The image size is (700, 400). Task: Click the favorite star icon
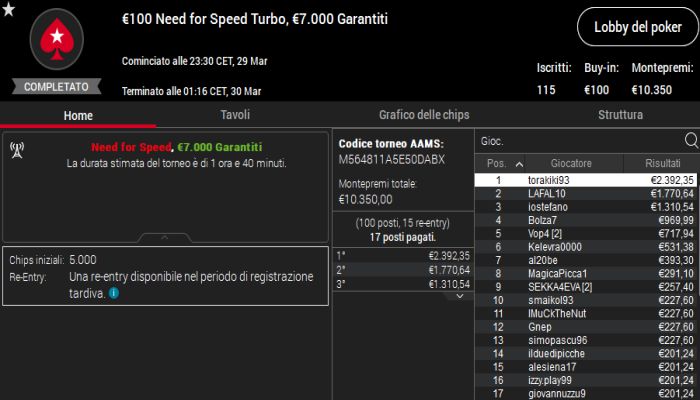point(9,10)
